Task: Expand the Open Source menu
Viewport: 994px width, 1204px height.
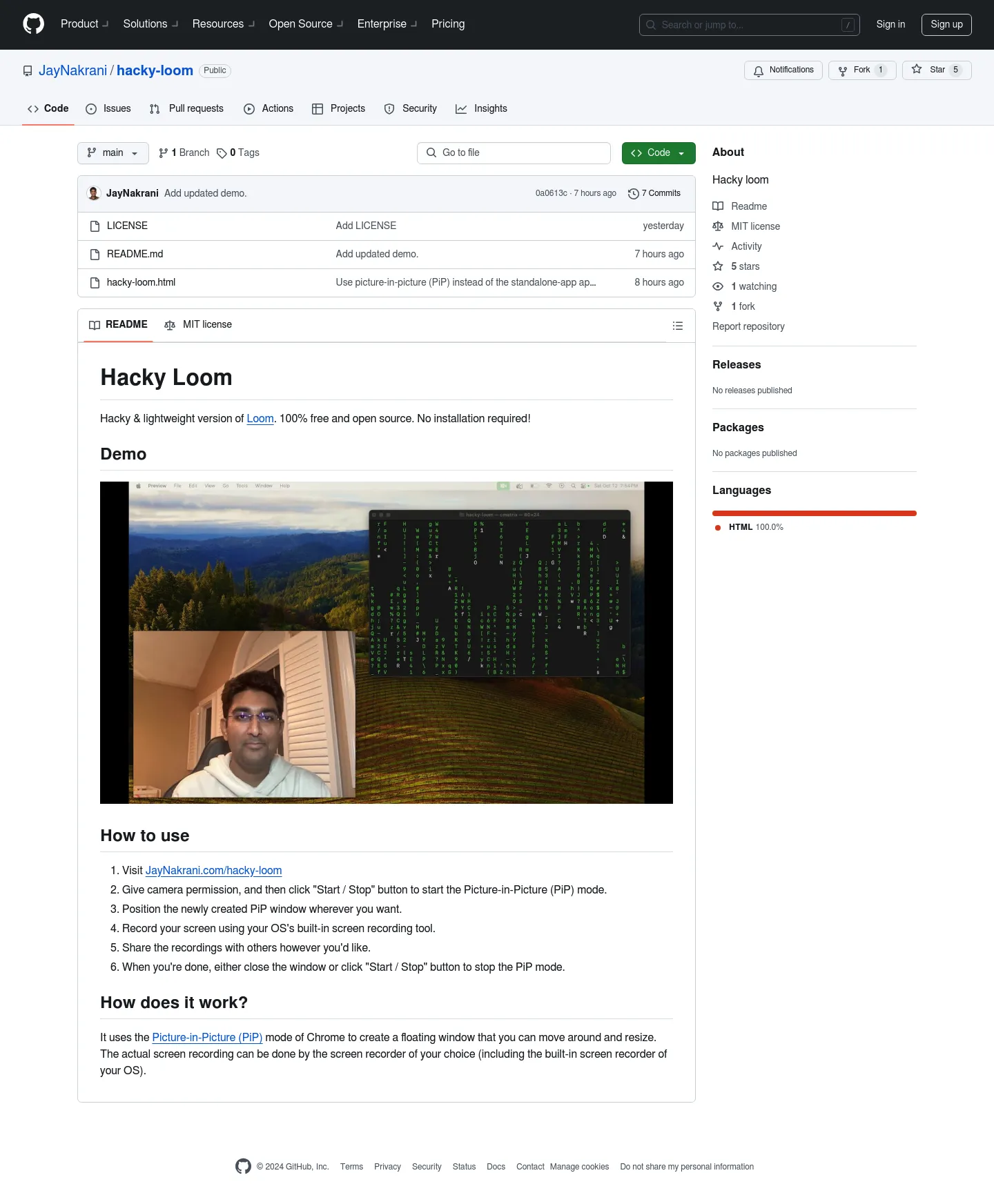Action: (306, 24)
